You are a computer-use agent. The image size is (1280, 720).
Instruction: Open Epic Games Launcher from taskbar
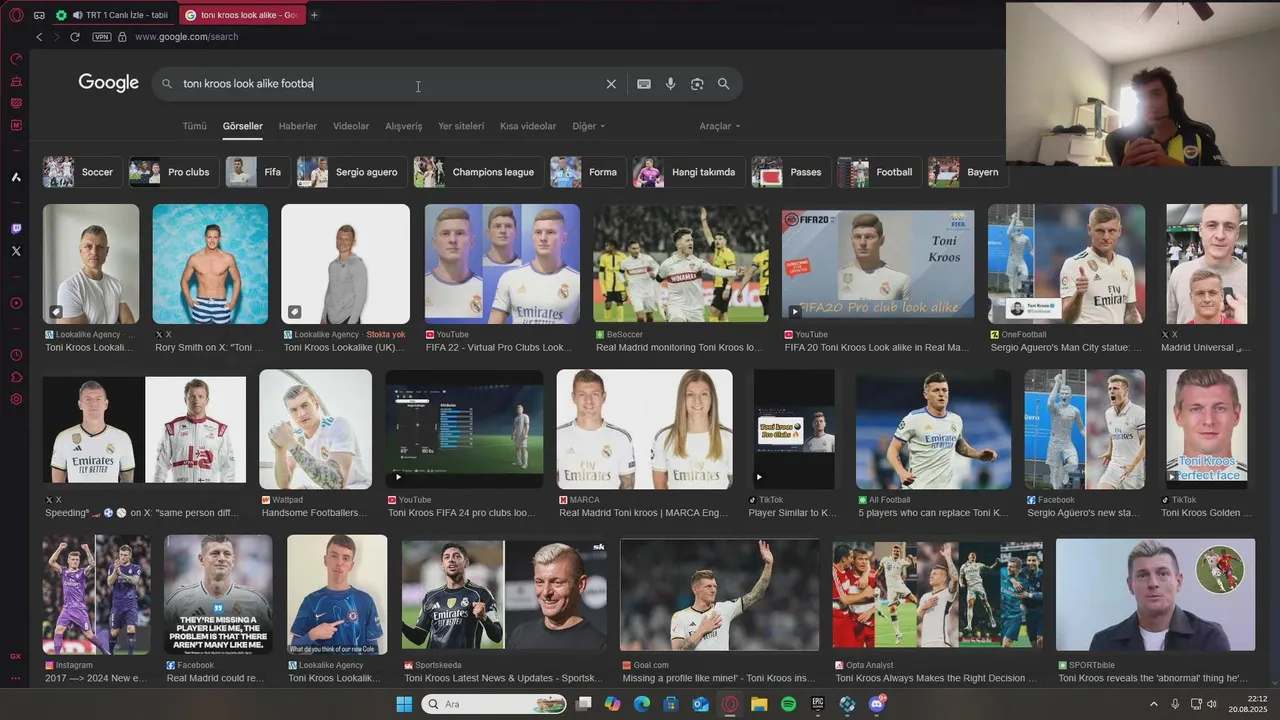tap(818, 704)
